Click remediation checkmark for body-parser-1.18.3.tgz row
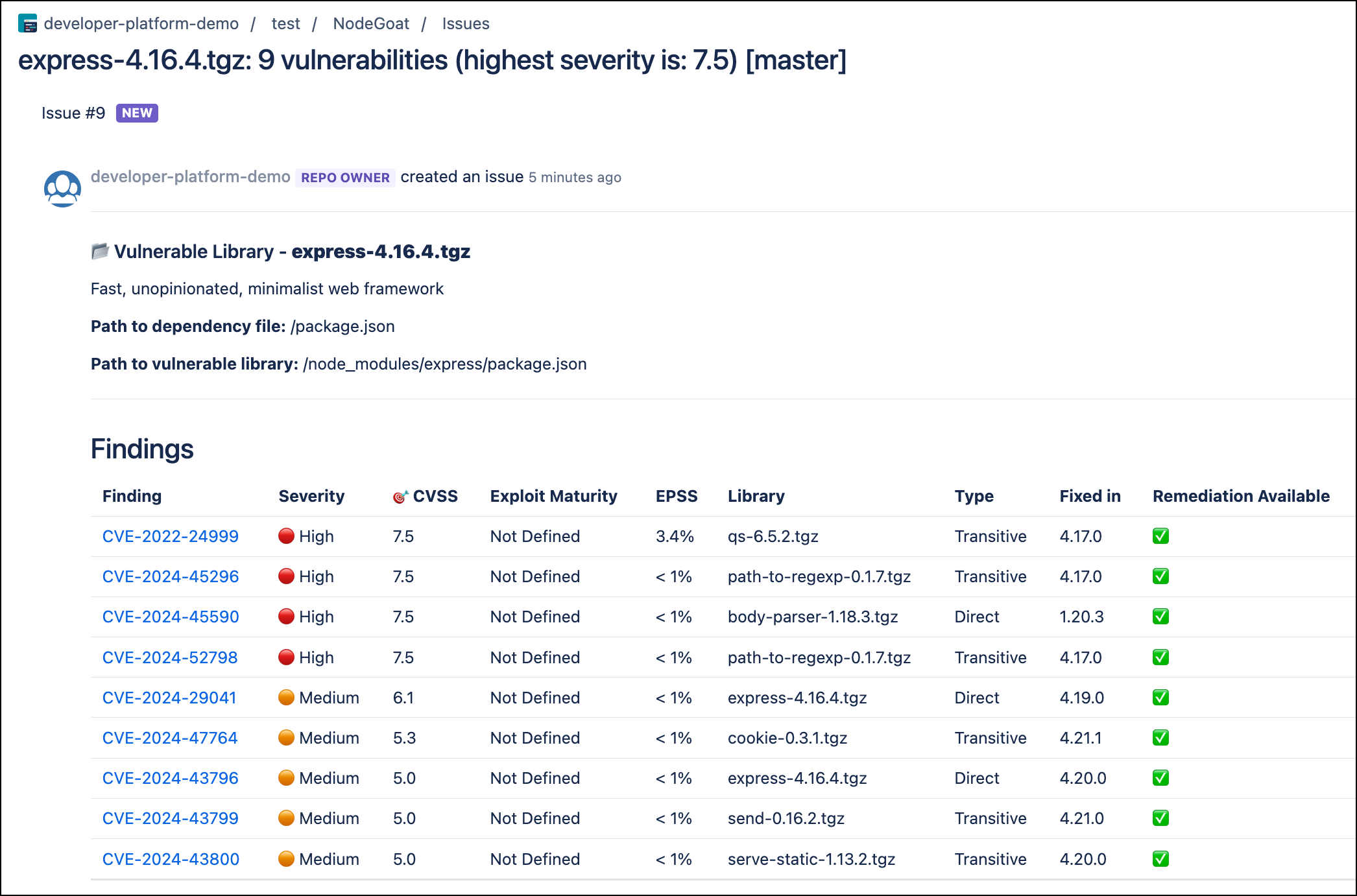1357x896 pixels. pos(1160,617)
